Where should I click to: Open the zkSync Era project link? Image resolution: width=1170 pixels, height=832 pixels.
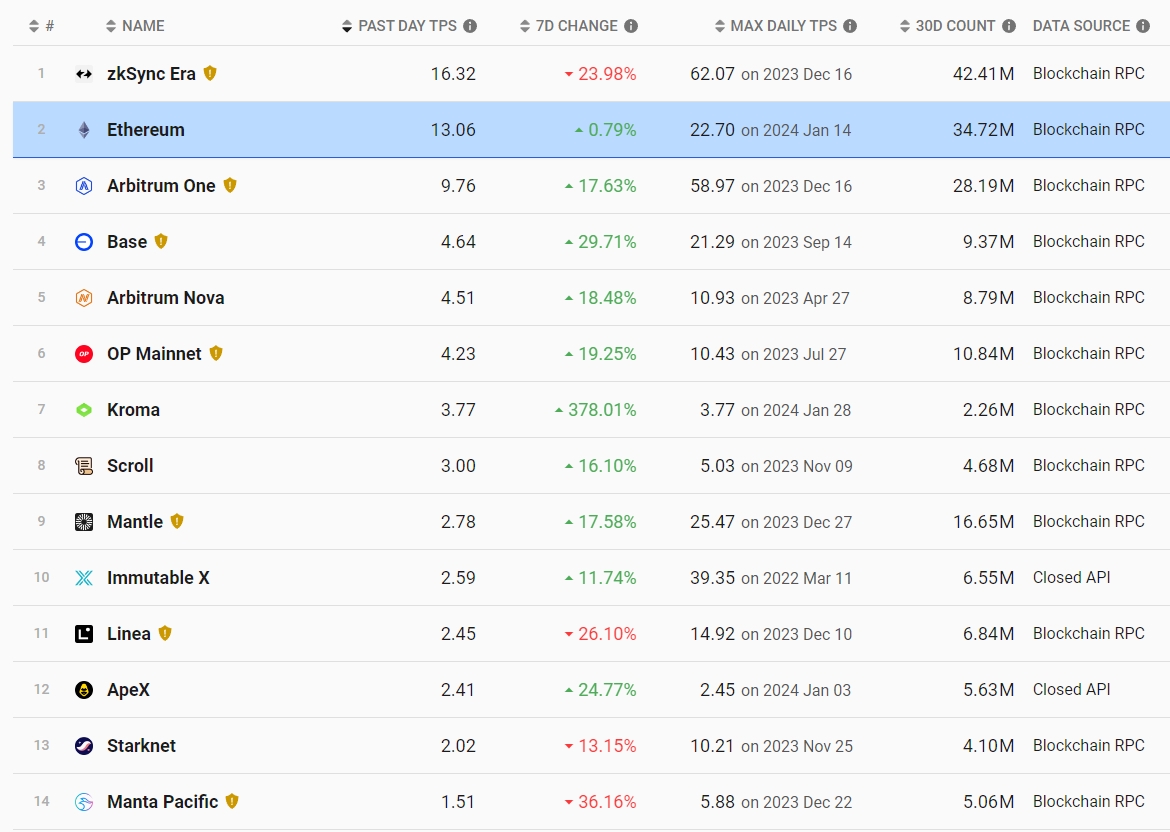(151, 74)
